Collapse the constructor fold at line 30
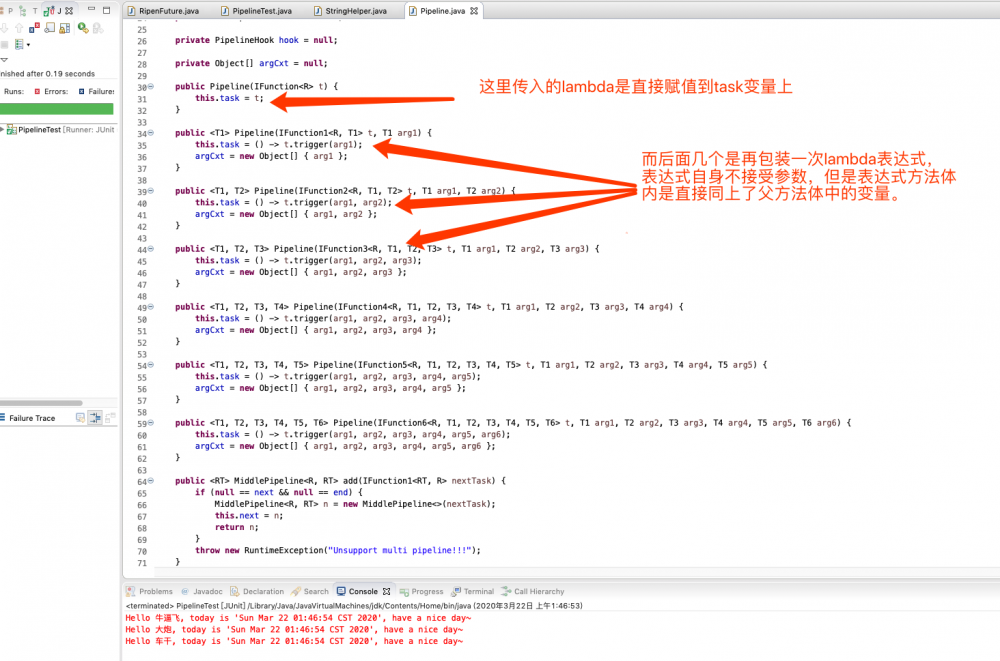This screenshot has width=1000, height=661. [x=151, y=87]
